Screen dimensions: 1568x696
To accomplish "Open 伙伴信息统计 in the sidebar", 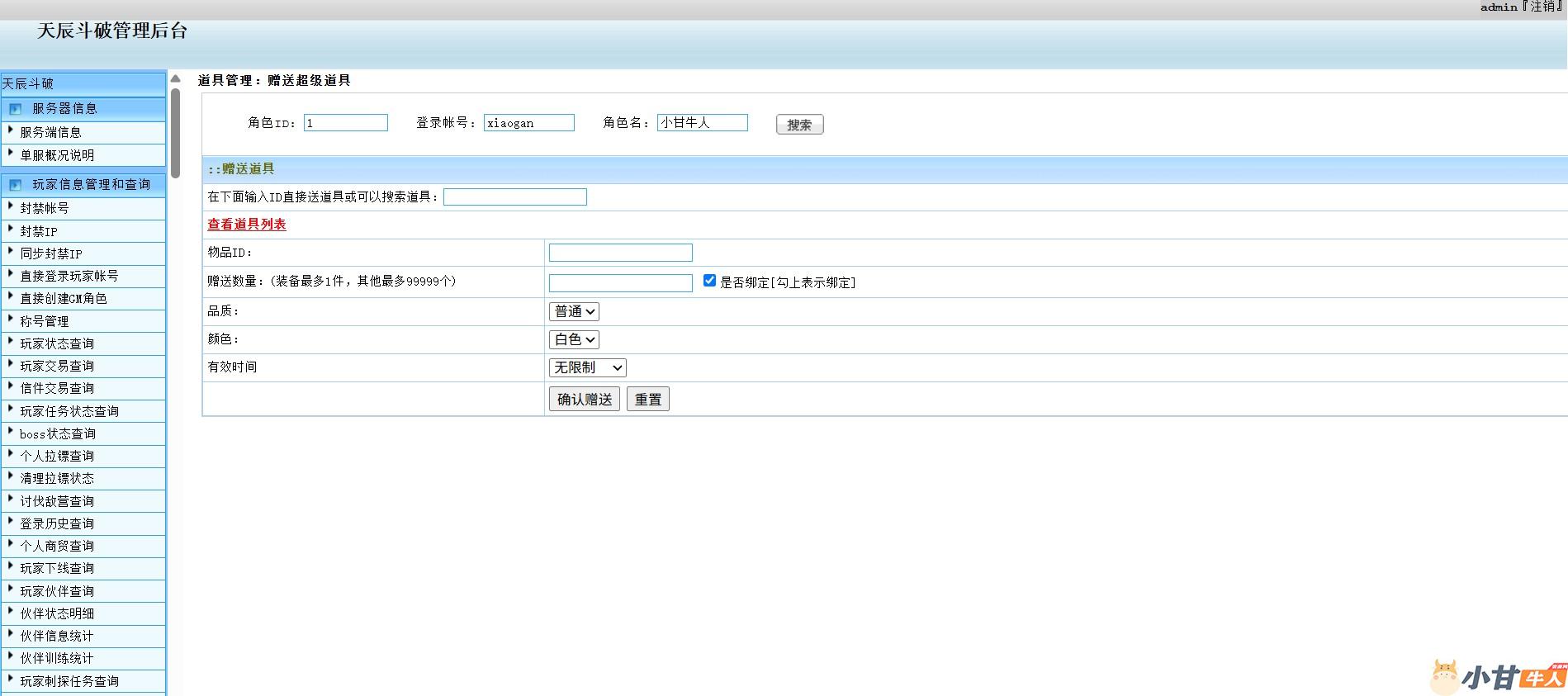I will tap(57, 636).
